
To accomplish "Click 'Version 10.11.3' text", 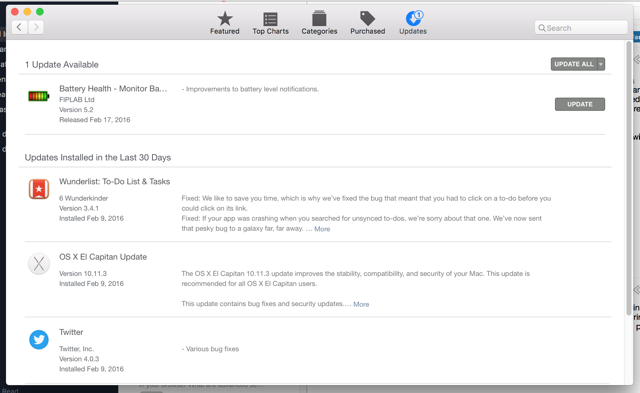I will [x=83, y=273].
